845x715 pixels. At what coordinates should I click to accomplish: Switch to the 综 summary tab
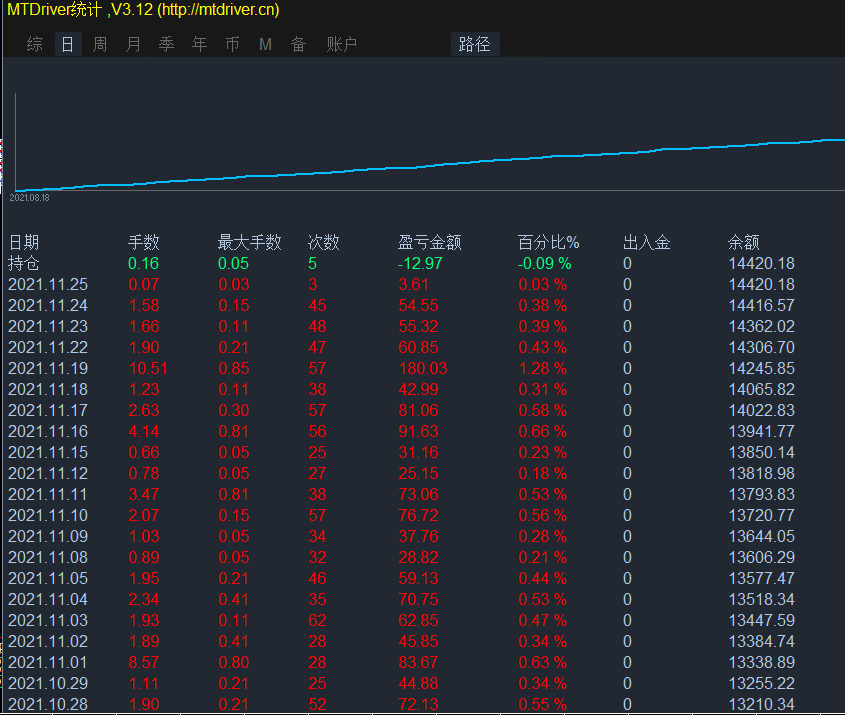(34, 44)
